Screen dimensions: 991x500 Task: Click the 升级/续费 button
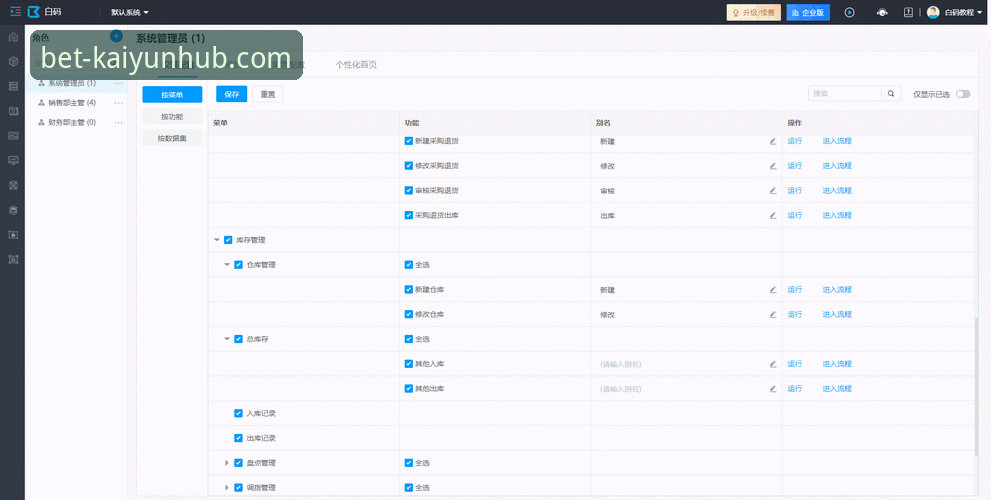click(x=753, y=12)
